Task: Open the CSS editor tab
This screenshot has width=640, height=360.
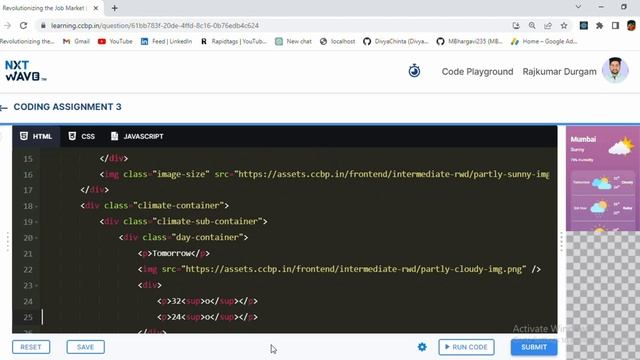Action: click(82, 136)
